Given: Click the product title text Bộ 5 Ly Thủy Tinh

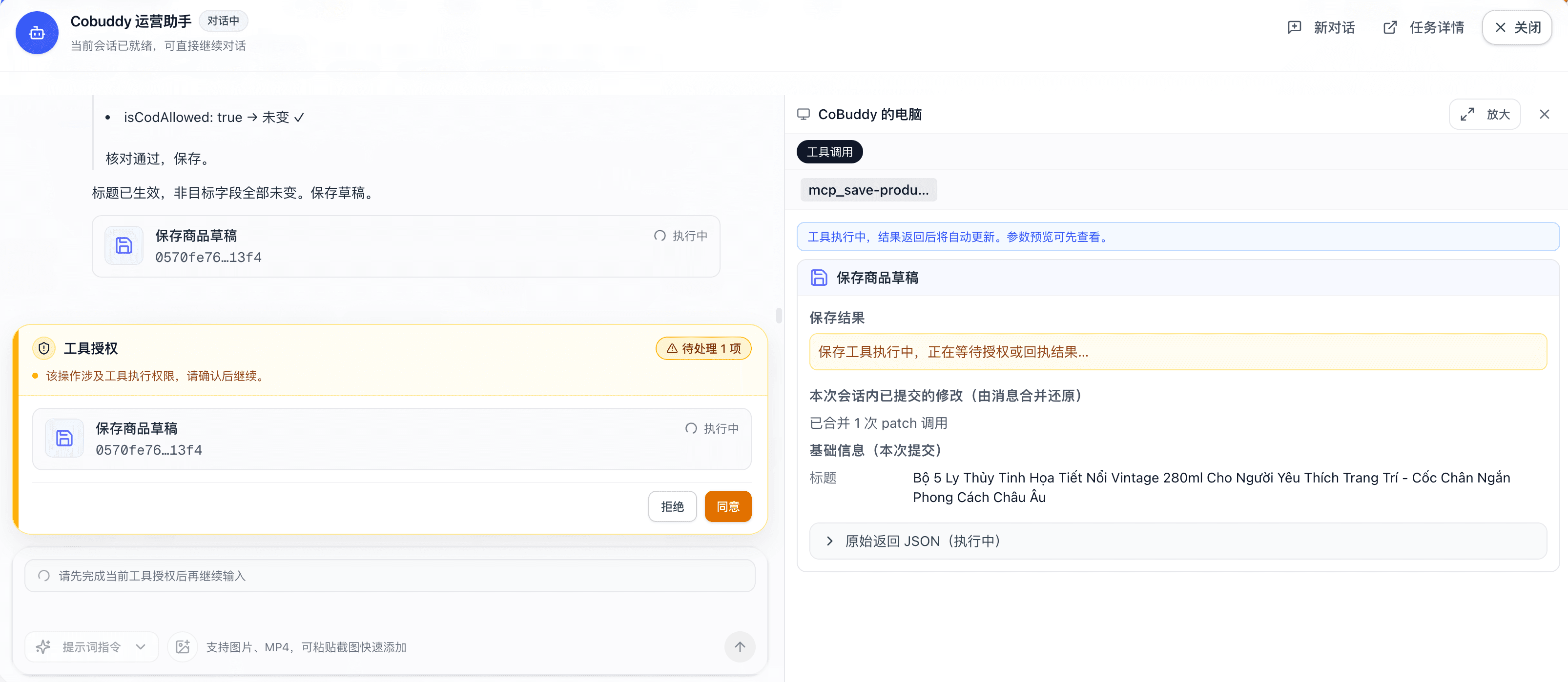Looking at the screenshot, I should coord(1211,487).
